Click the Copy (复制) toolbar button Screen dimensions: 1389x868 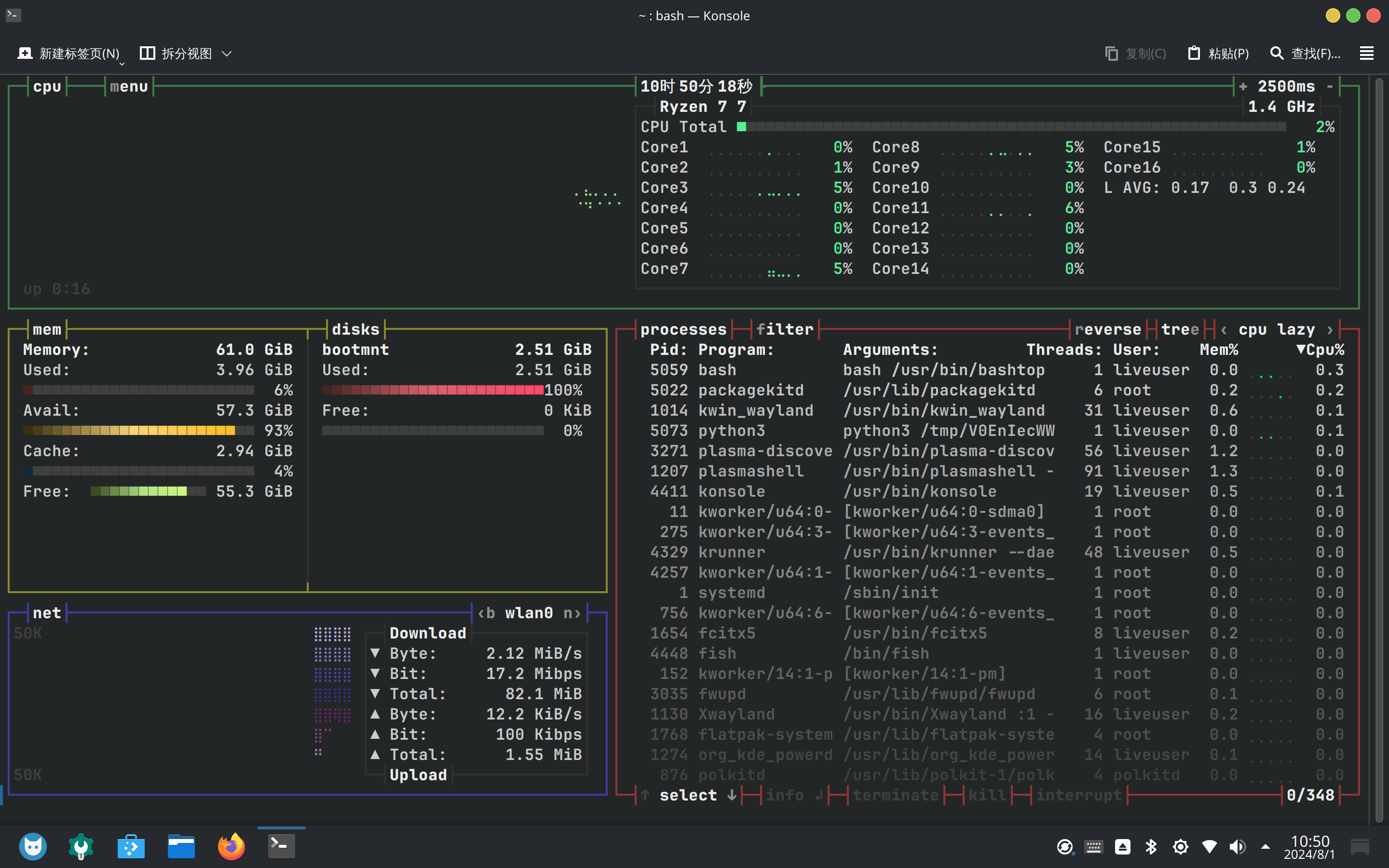click(1135, 54)
